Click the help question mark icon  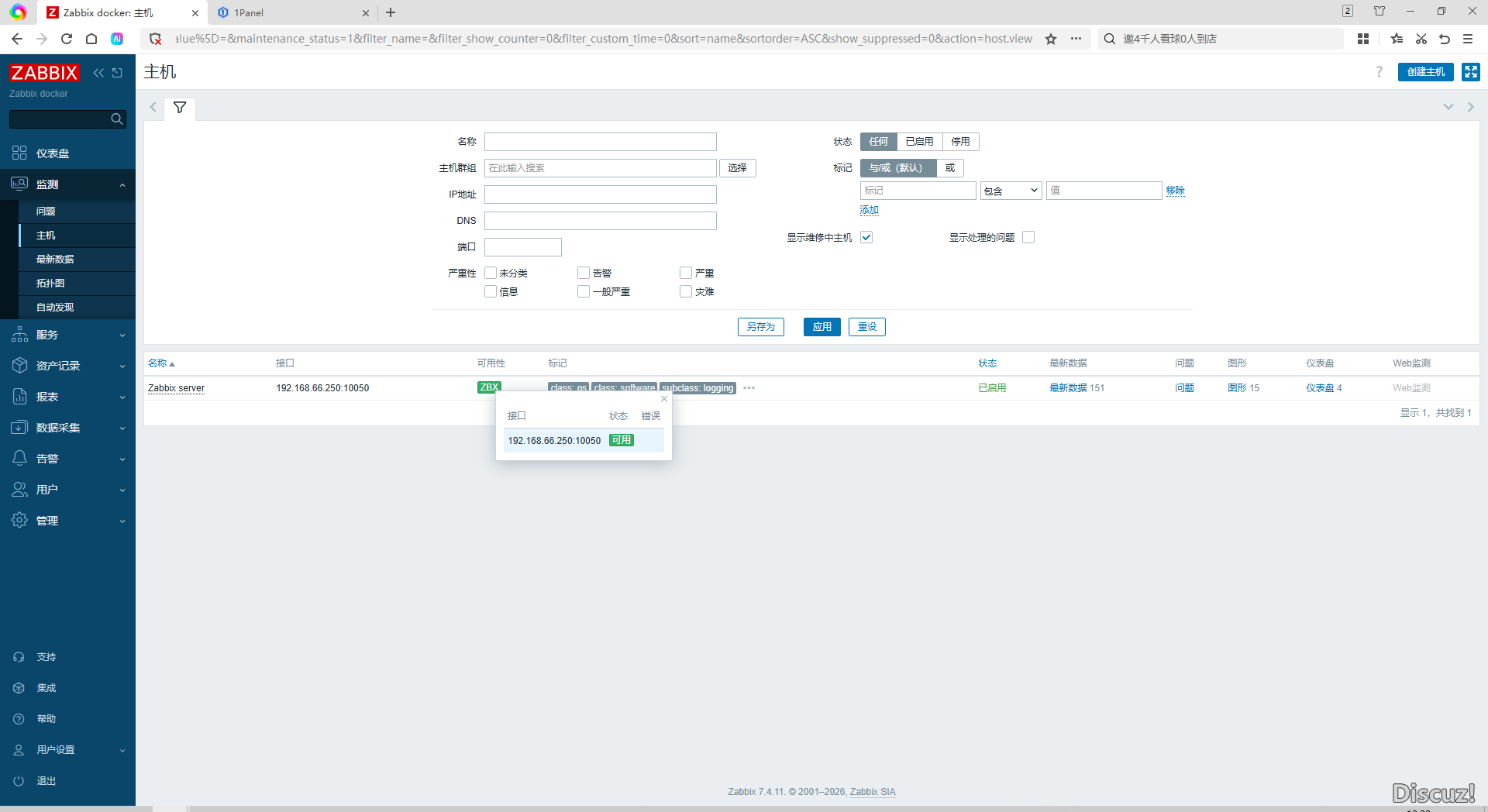[x=1379, y=72]
